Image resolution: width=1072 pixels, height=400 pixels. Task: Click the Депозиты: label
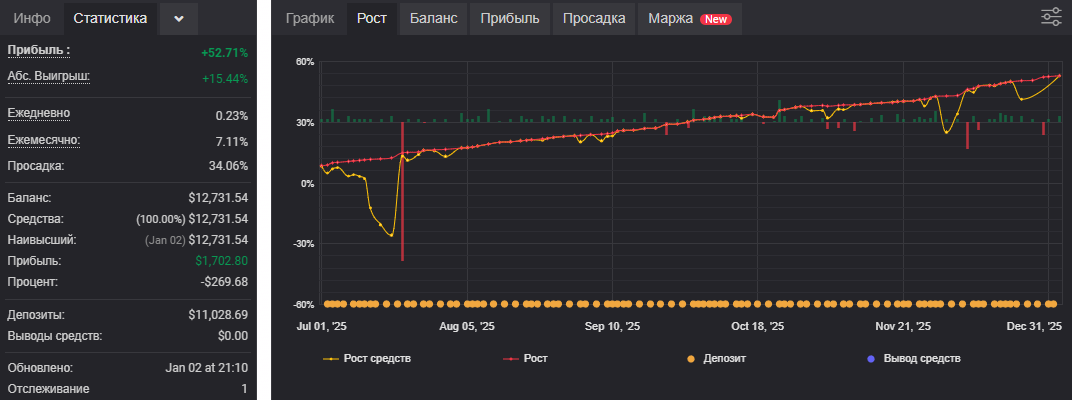[x=36, y=315]
